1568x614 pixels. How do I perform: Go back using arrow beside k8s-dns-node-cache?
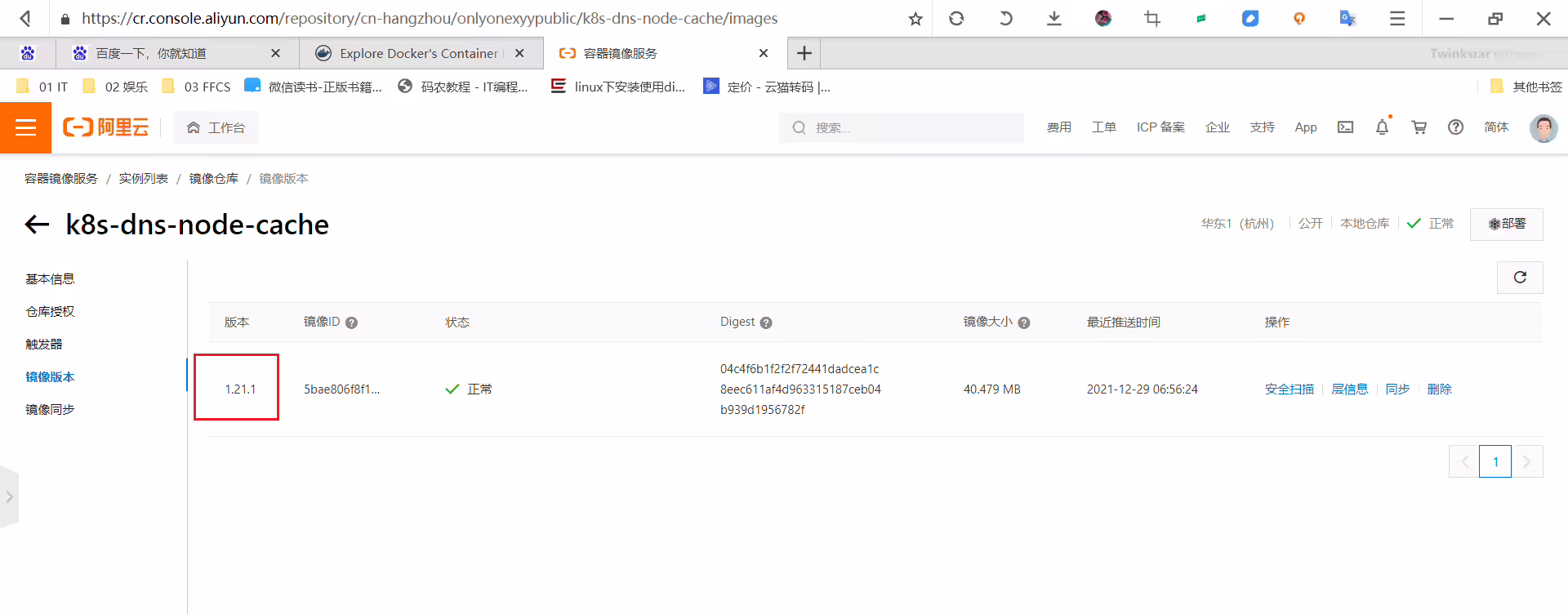[37, 225]
